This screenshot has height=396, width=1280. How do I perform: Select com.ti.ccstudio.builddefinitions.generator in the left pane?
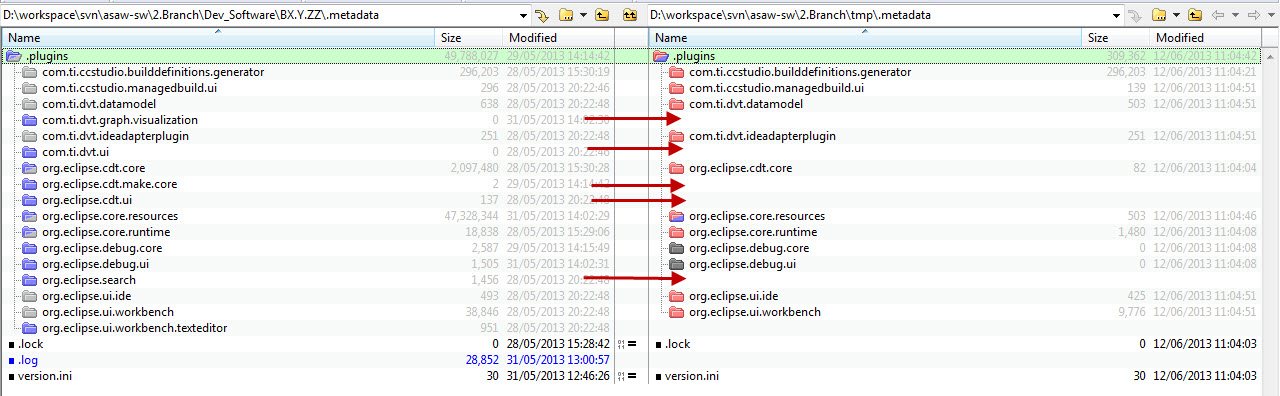coord(153,72)
